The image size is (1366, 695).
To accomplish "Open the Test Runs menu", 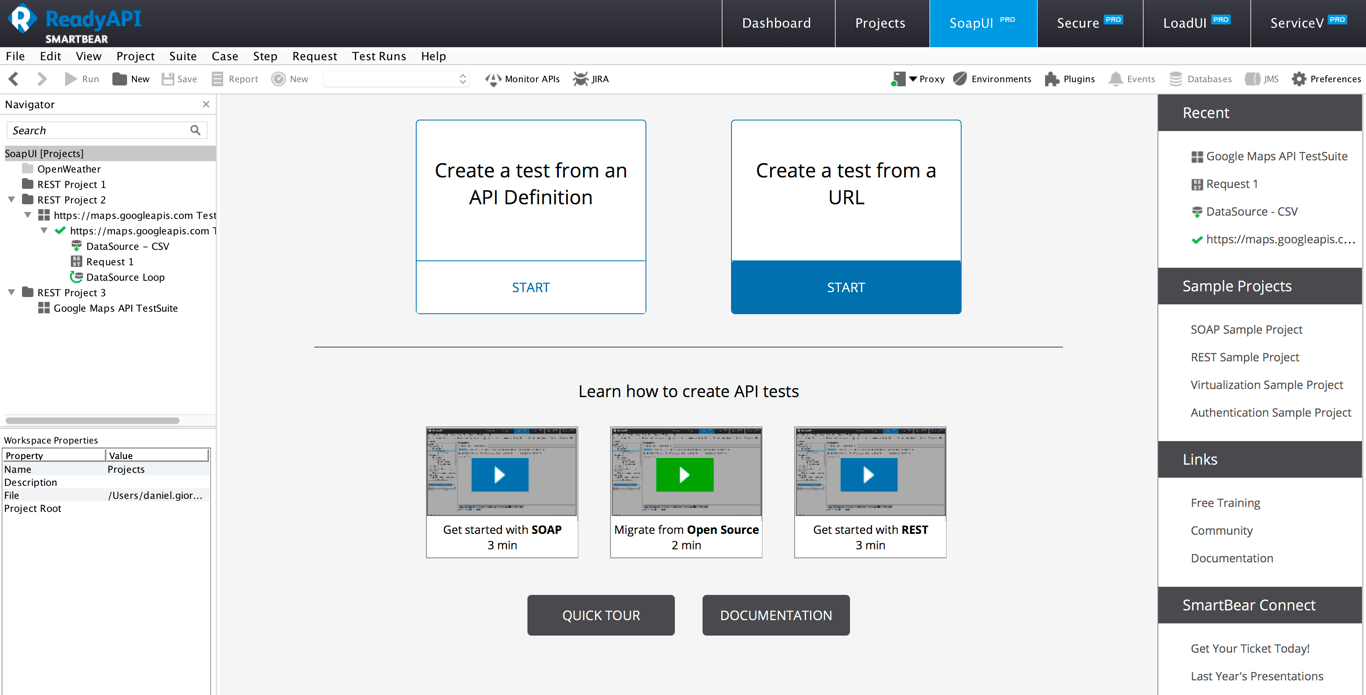I will tap(379, 56).
